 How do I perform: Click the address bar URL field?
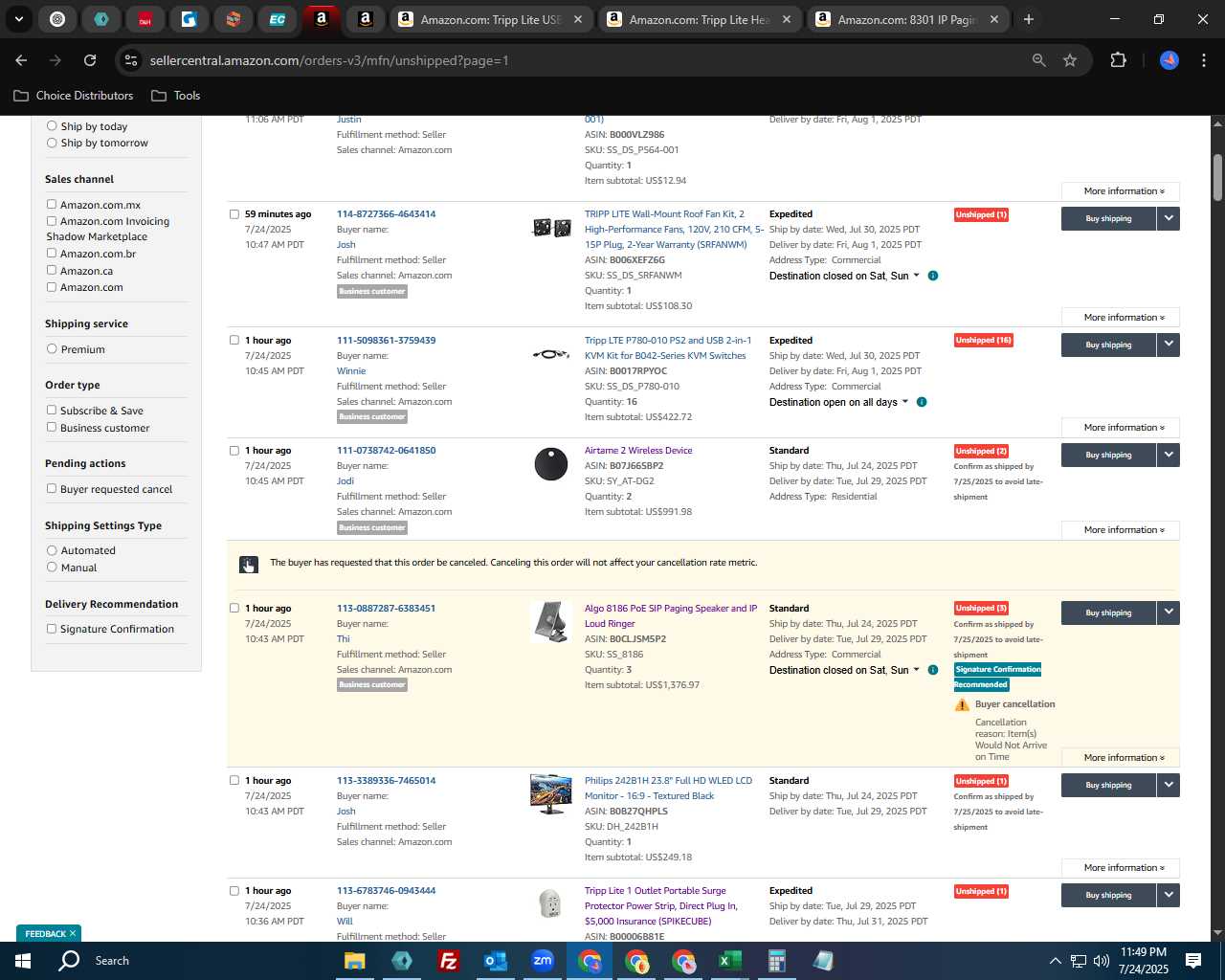pos(584,60)
